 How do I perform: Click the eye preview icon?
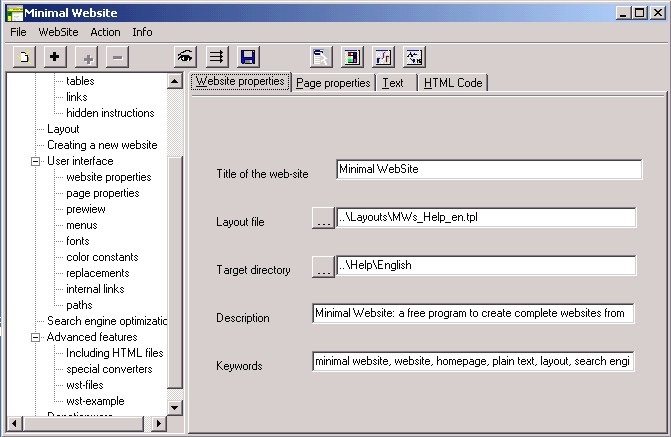(x=184, y=57)
